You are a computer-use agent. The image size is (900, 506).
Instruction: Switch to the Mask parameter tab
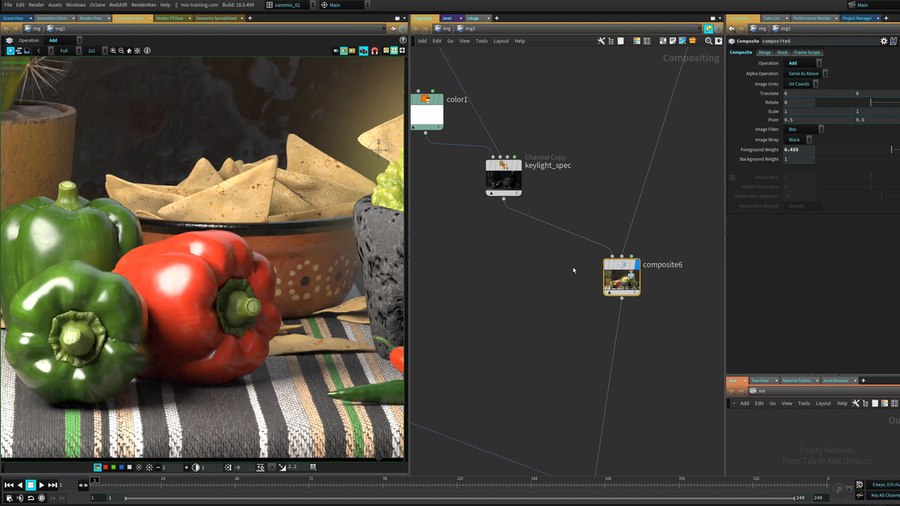(x=782, y=52)
